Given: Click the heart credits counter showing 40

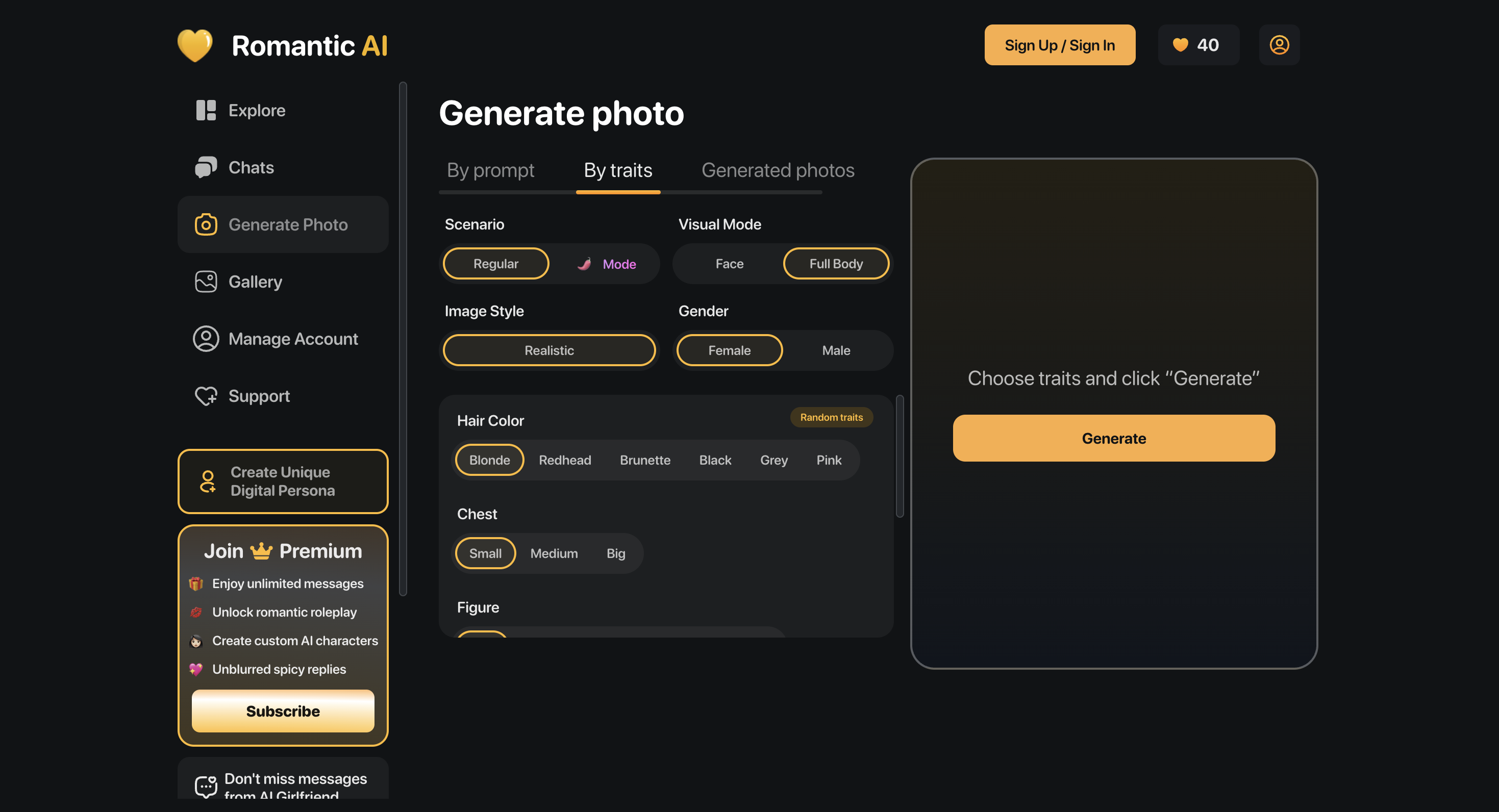Looking at the screenshot, I should tap(1198, 45).
